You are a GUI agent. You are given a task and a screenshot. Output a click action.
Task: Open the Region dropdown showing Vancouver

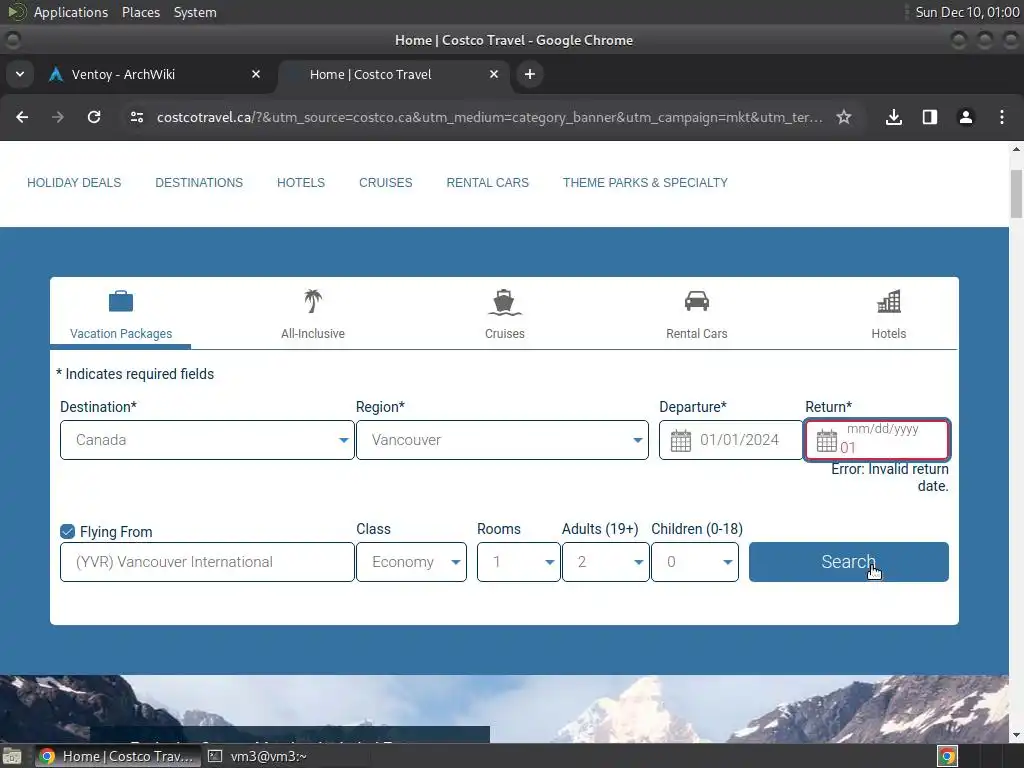pyautogui.click(x=502, y=440)
